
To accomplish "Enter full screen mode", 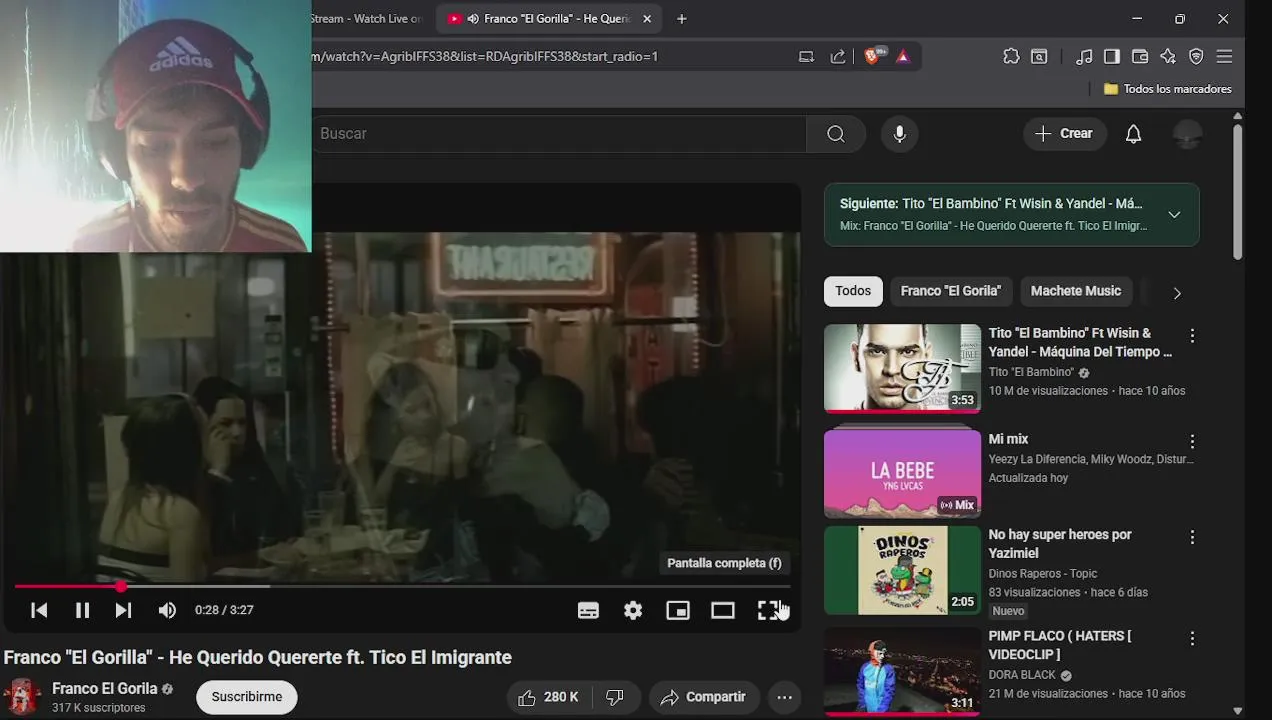I will pos(768,610).
